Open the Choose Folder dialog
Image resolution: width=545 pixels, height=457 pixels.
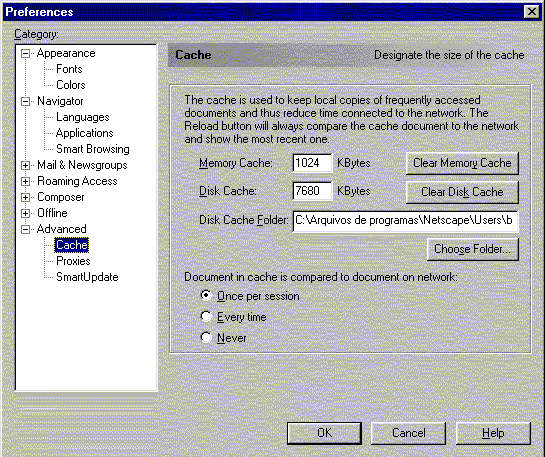point(472,249)
